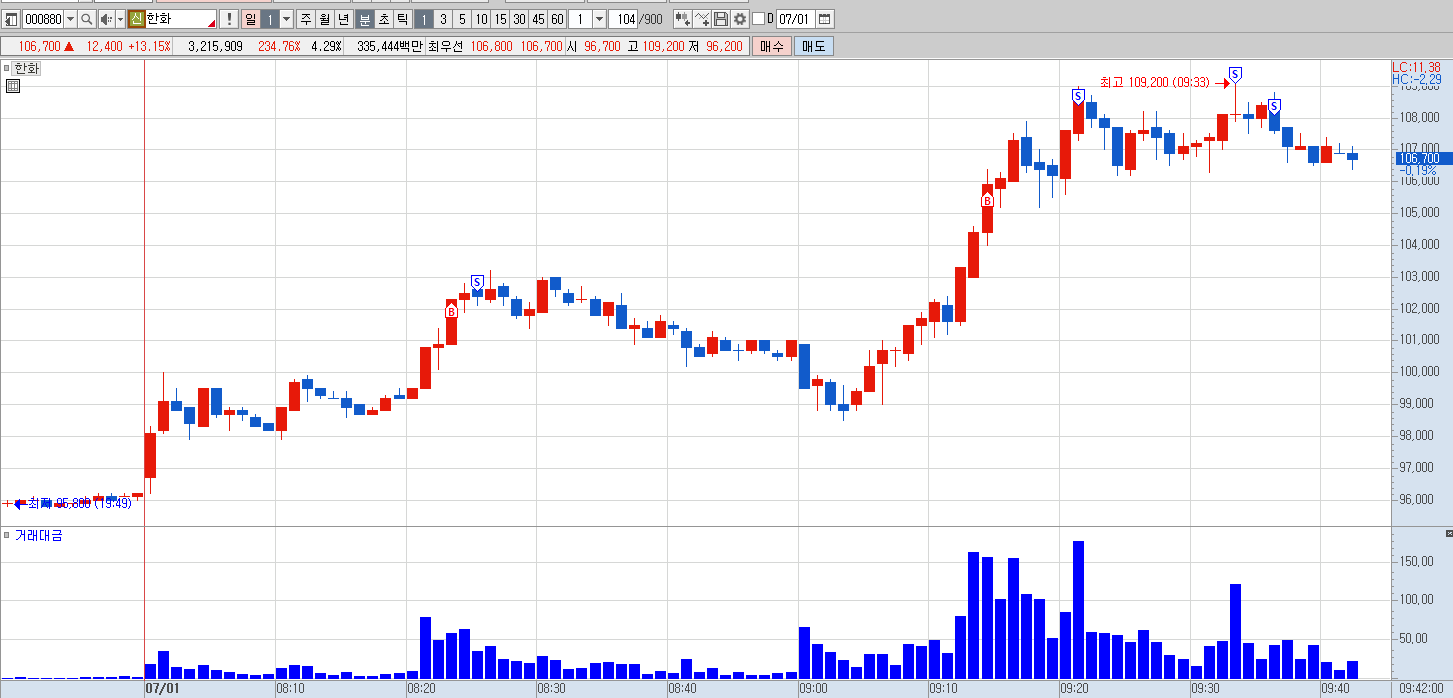Open the 일 period number dropdown arrow
The image size is (1453, 698).
tap(286, 19)
